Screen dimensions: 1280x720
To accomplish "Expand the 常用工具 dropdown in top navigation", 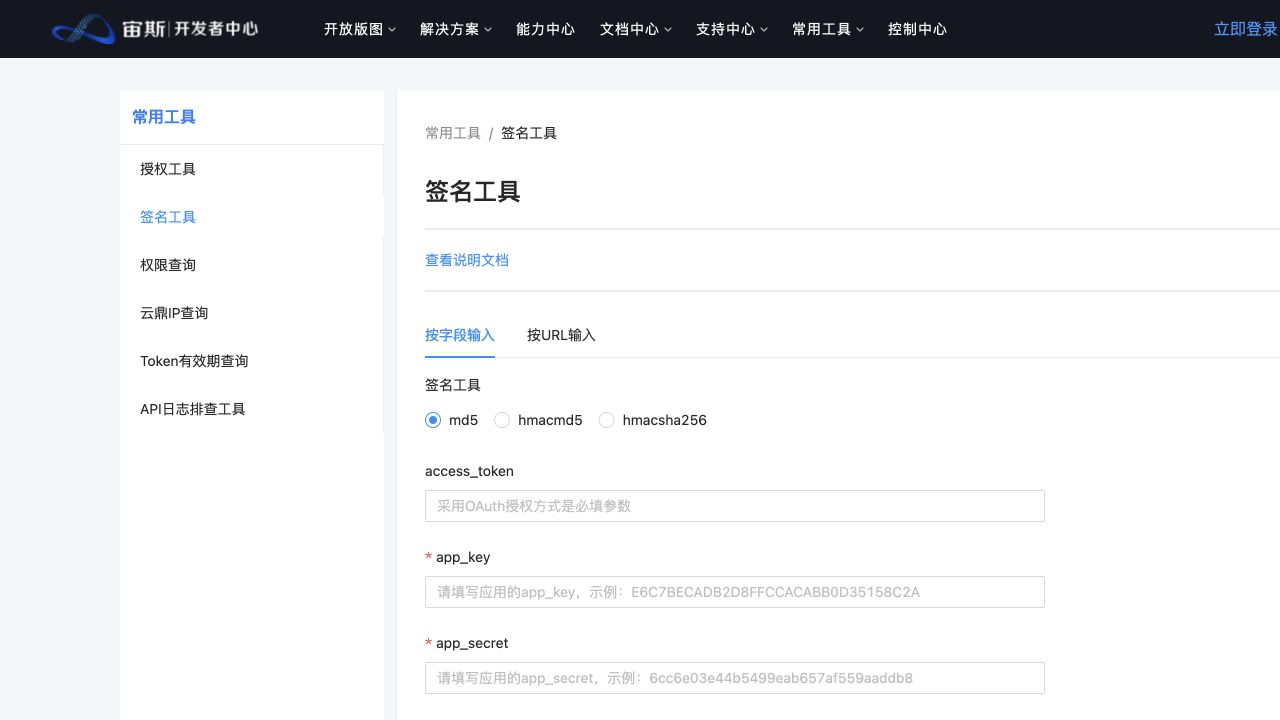I will point(828,29).
